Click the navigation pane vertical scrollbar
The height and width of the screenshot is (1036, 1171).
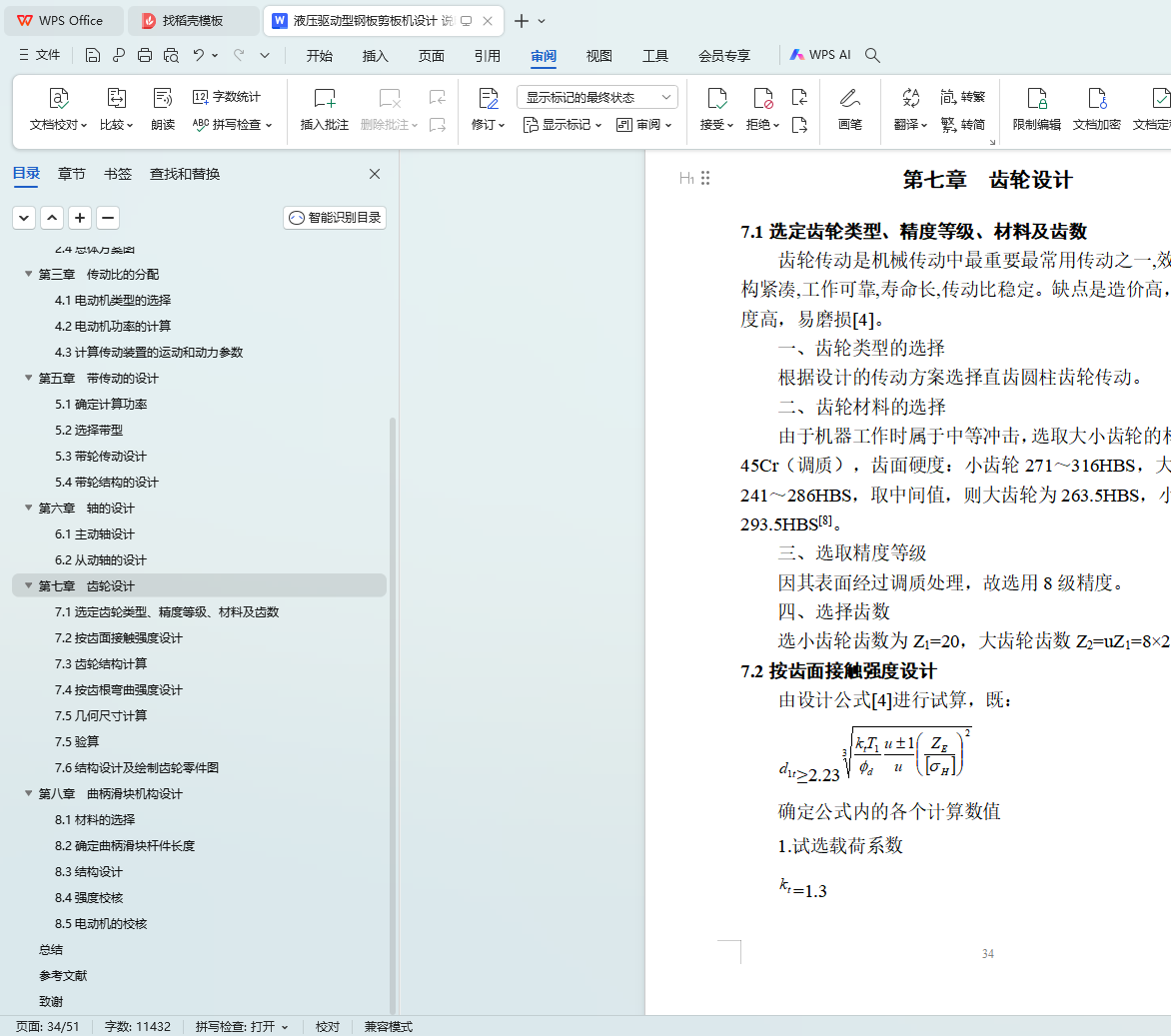(393, 713)
